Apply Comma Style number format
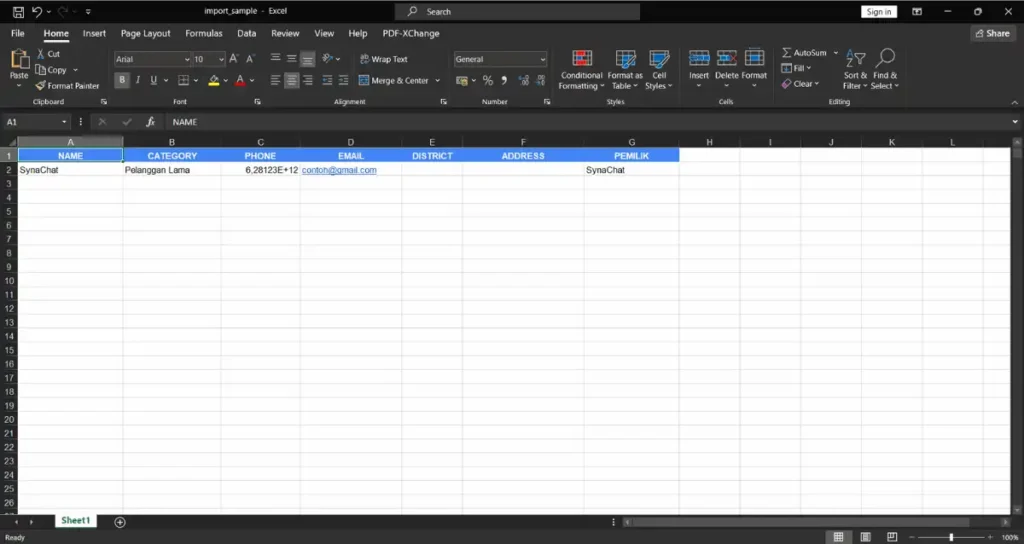The height and width of the screenshot is (544, 1024). coord(504,80)
